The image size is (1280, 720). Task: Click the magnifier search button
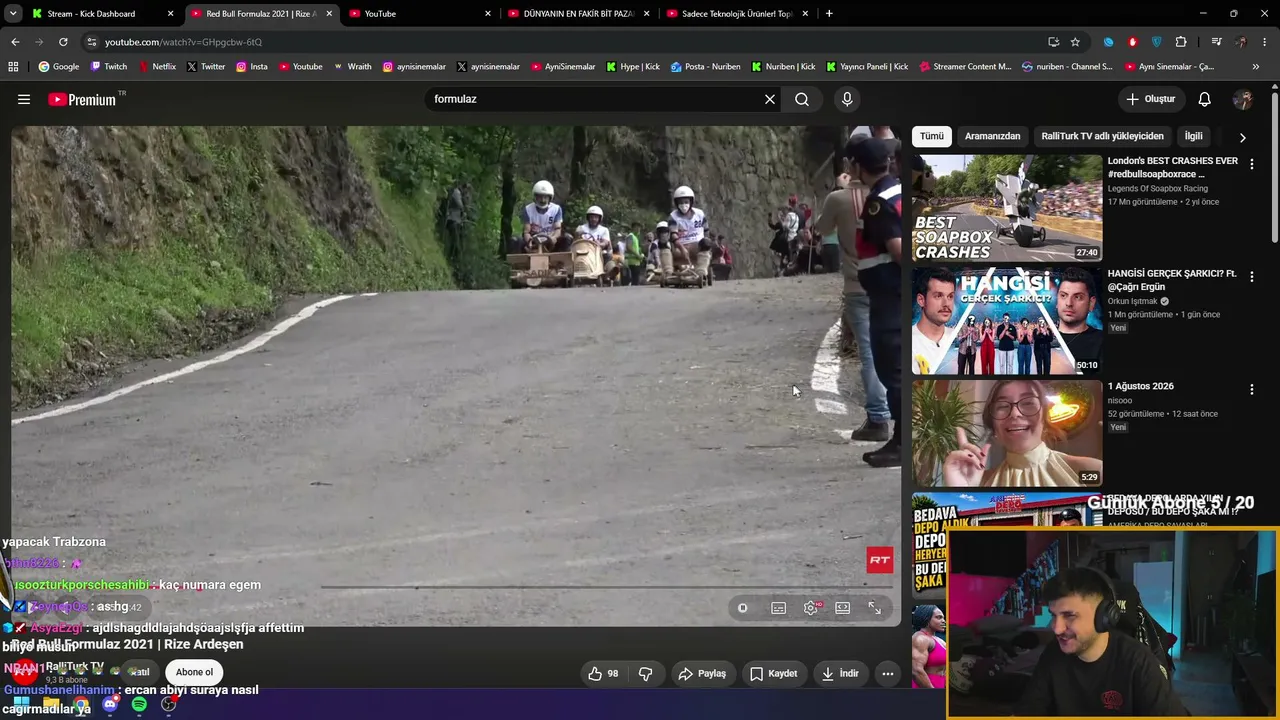click(802, 99)
